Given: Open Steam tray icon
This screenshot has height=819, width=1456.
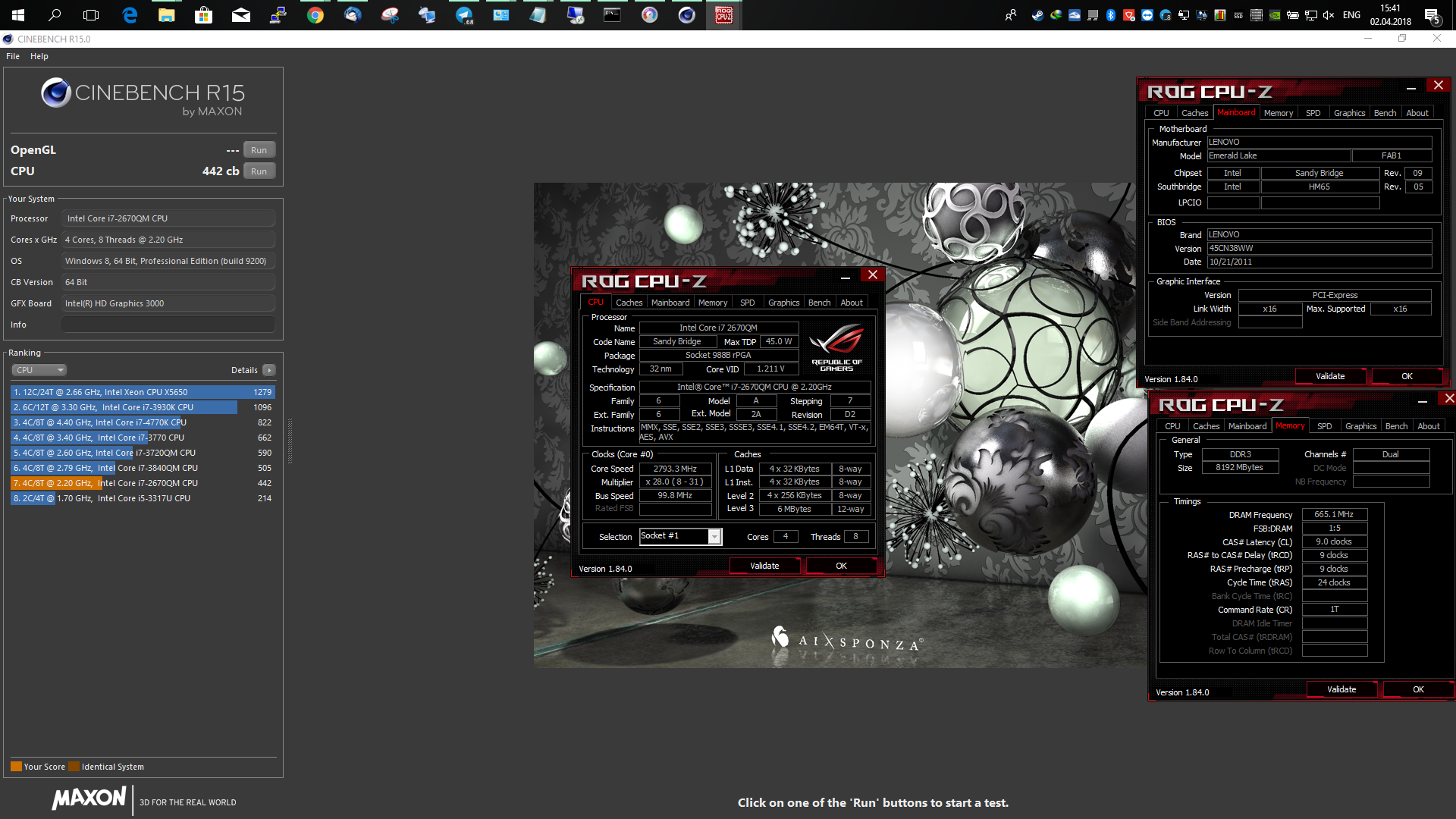Looking at the screenshot, I should click(x=1037, y=15).
